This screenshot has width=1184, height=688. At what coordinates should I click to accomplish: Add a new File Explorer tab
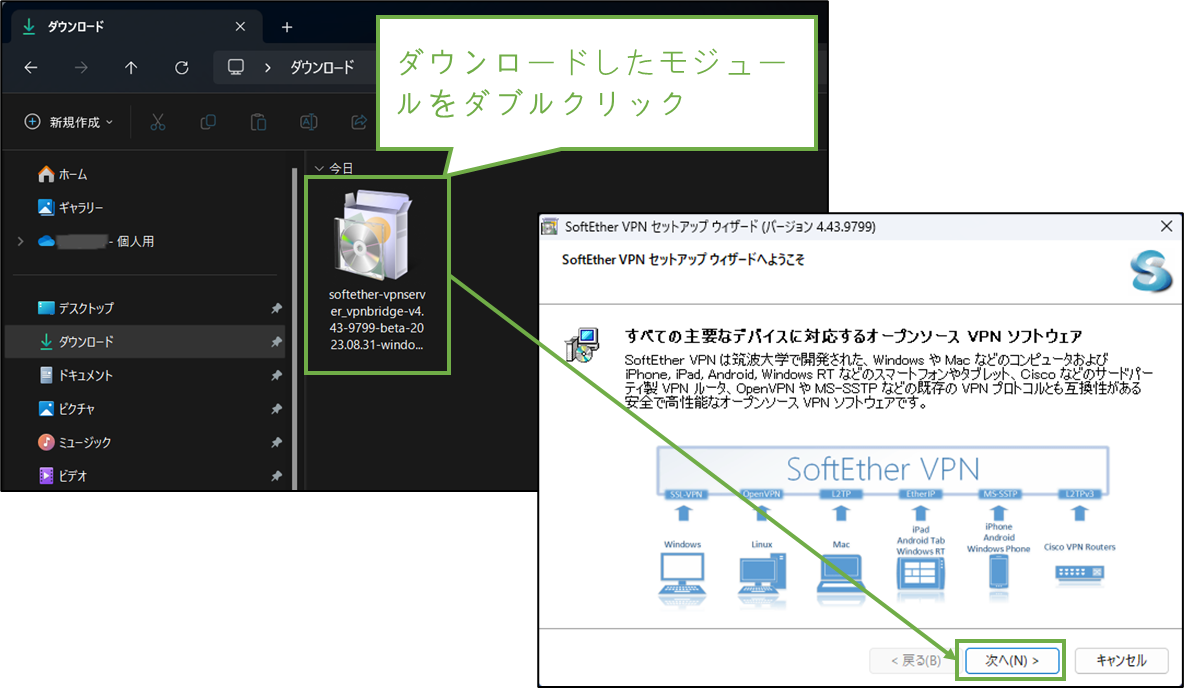click(287, 27)
